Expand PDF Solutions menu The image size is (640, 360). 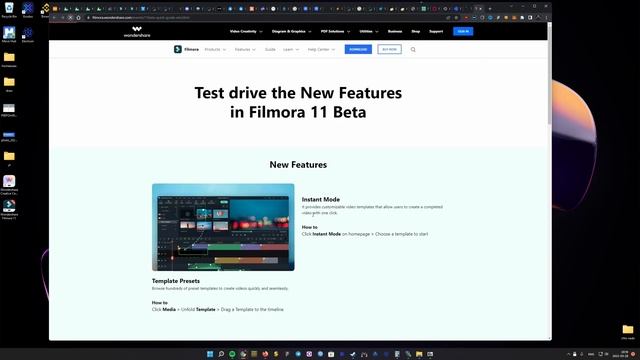[335, 31]
